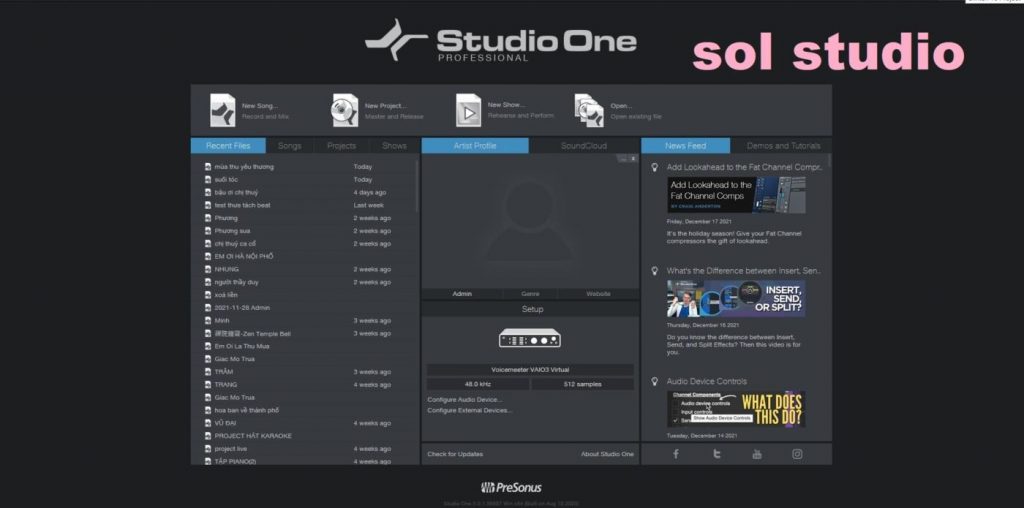Open the Demos and Tutorials tab
The height and width of the screenshot is (508, 1024).
tap(783, 146)
